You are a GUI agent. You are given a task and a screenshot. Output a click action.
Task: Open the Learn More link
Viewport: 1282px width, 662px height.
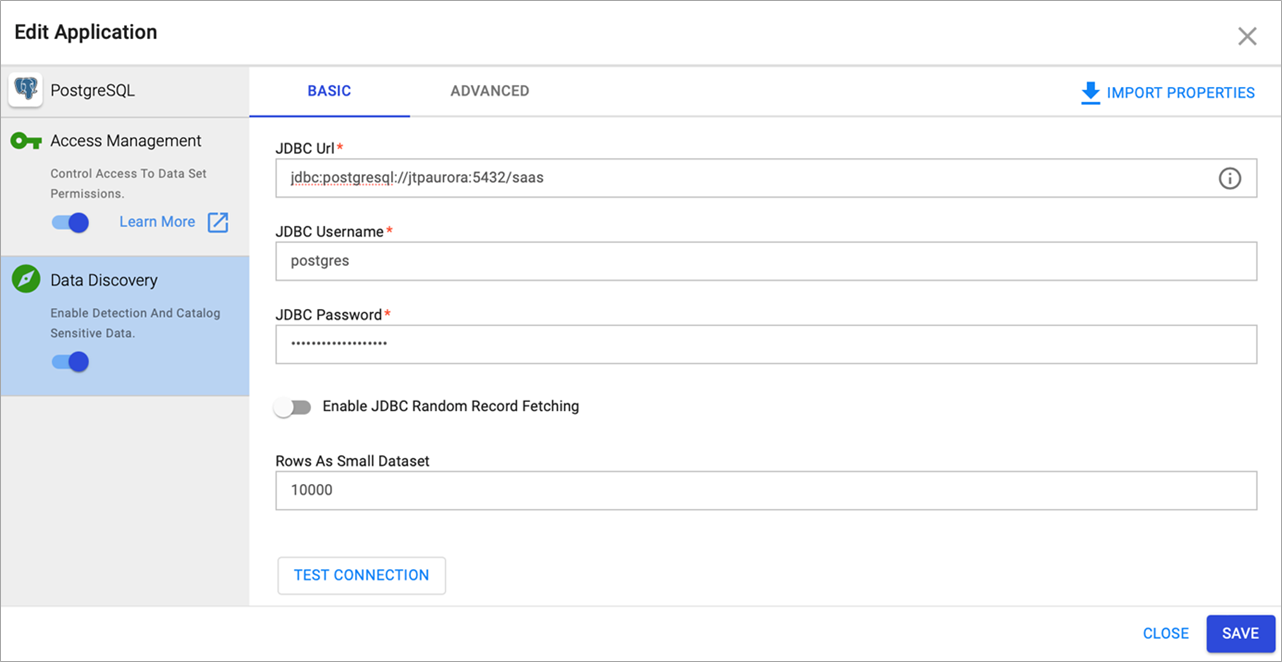tap(157, 221)
